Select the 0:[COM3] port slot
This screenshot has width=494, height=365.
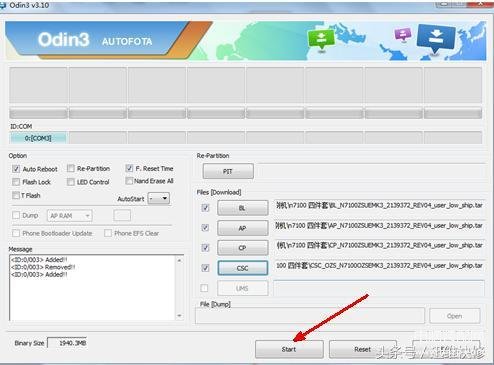[x=38, y=138]
